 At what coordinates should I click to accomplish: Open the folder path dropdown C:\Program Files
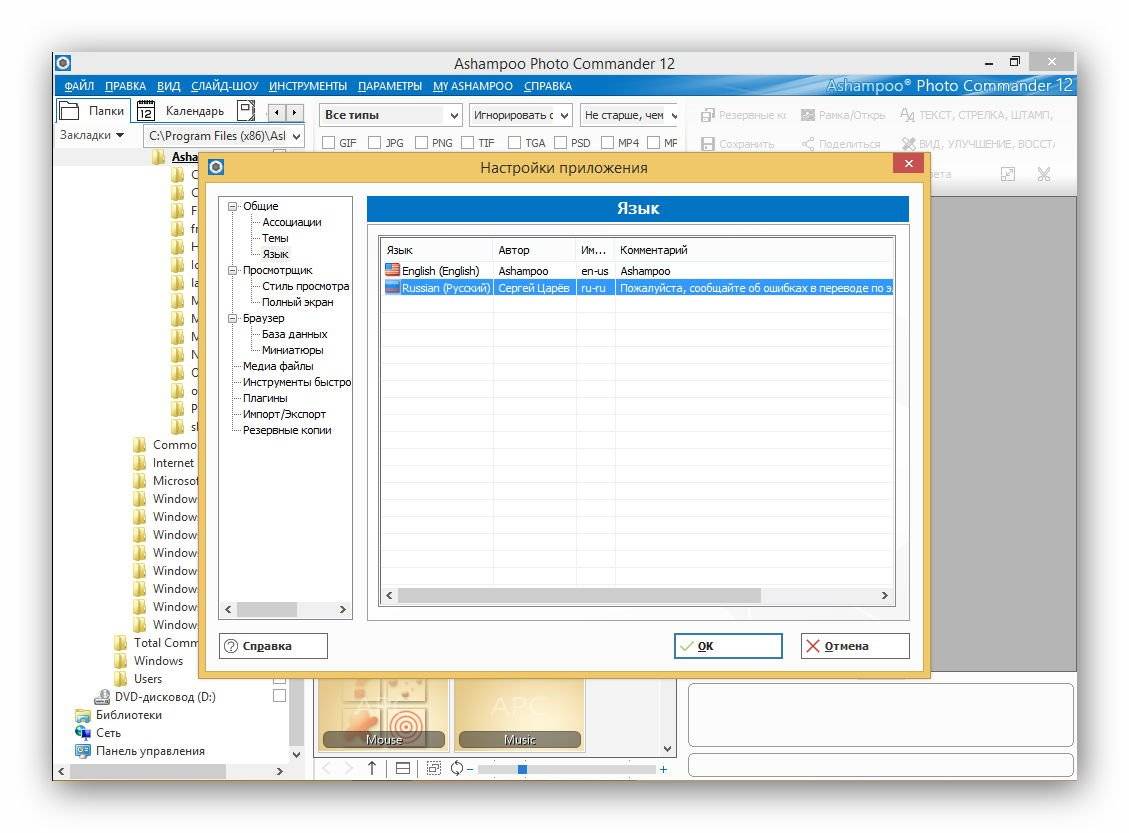point(224,135)
